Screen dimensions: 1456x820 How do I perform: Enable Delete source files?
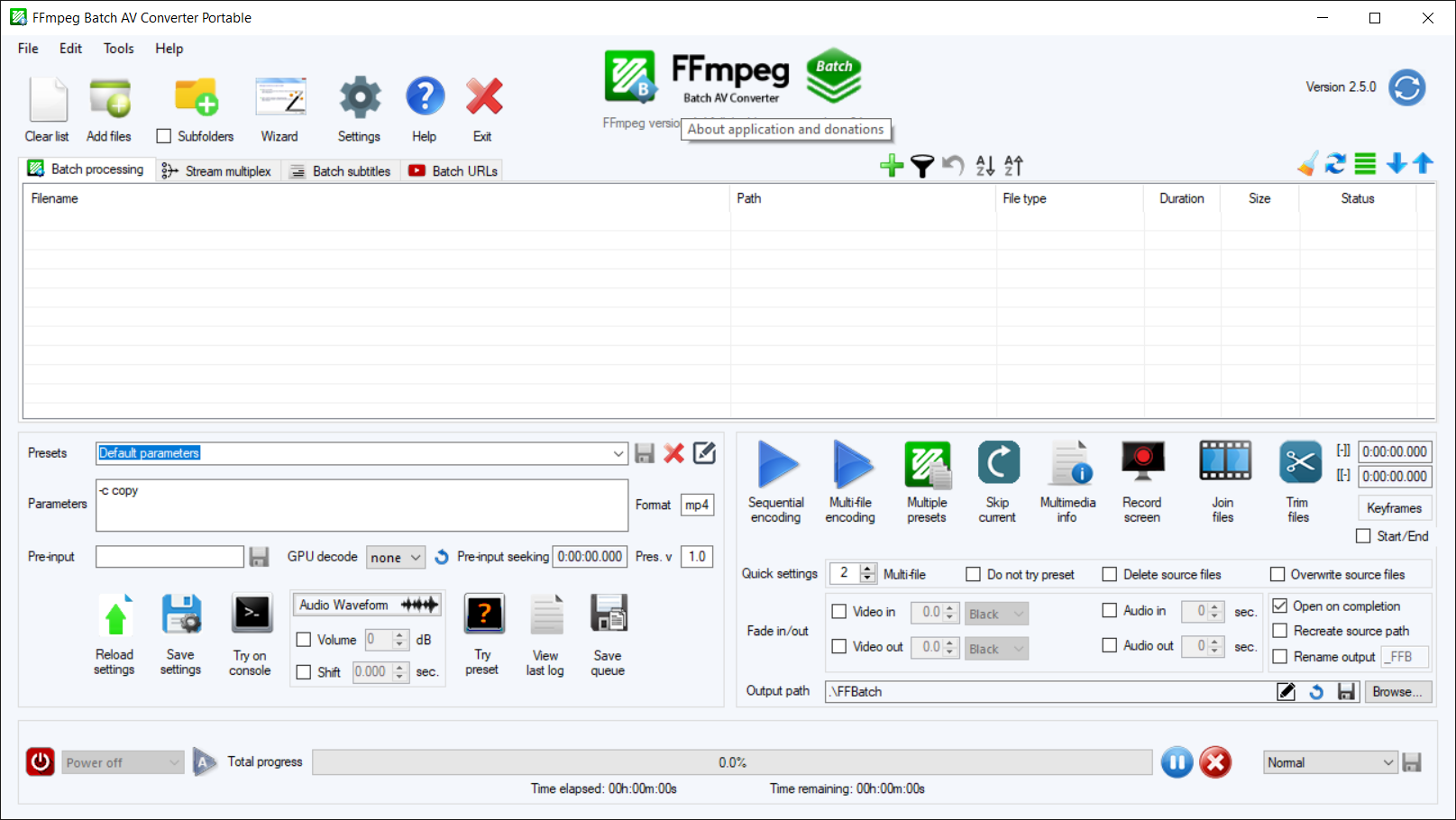tap(1110, 574)
